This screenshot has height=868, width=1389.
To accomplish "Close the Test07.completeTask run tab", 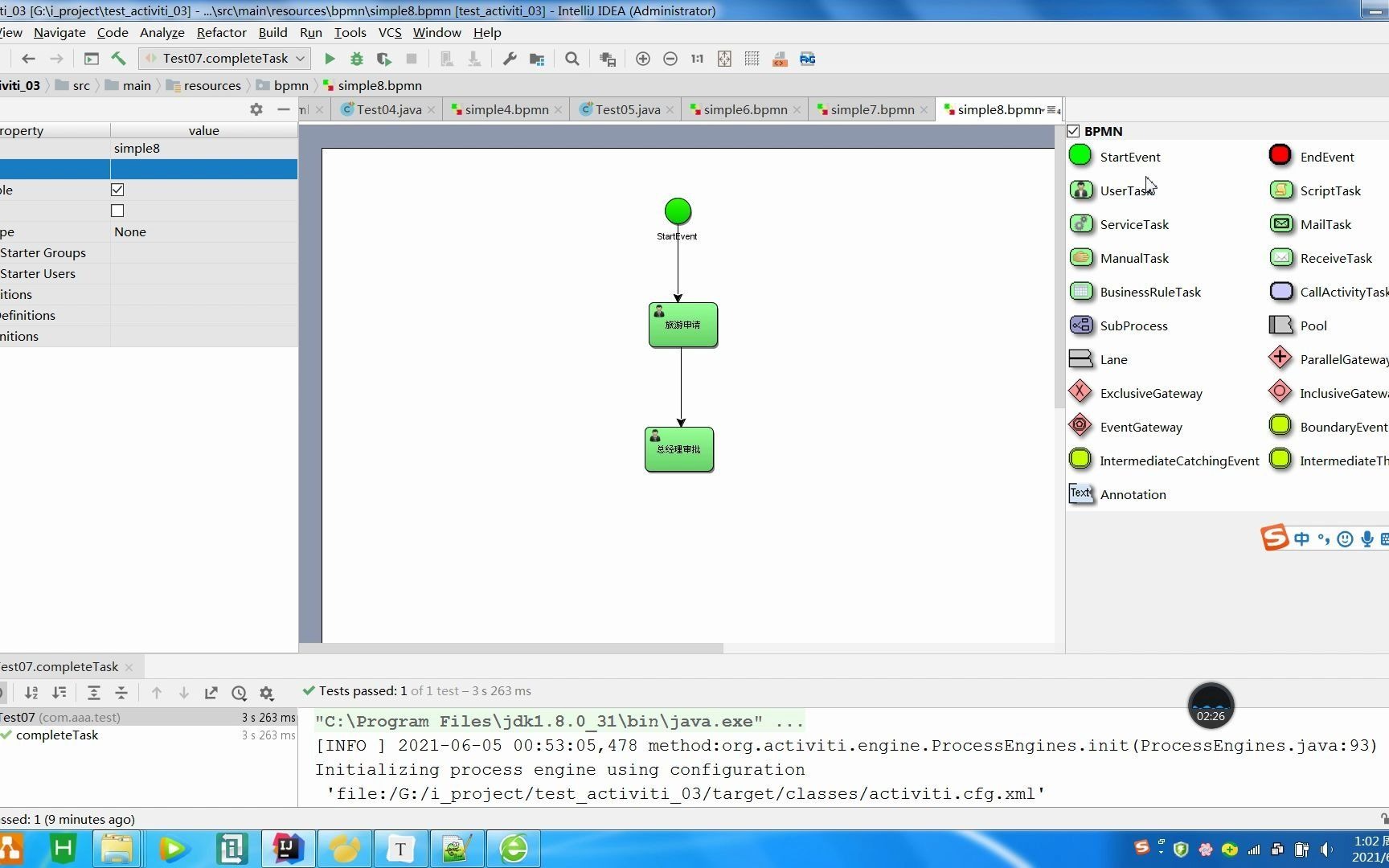I will click(x=129, y=667).
